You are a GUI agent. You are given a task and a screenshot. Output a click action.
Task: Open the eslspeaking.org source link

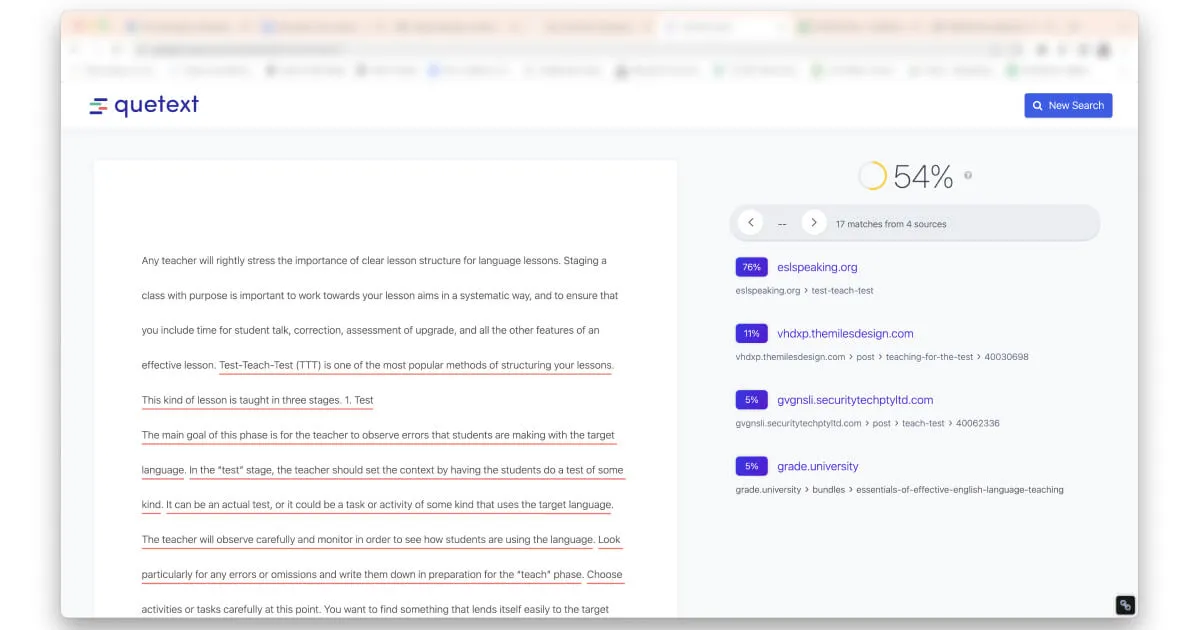(817, 267)
